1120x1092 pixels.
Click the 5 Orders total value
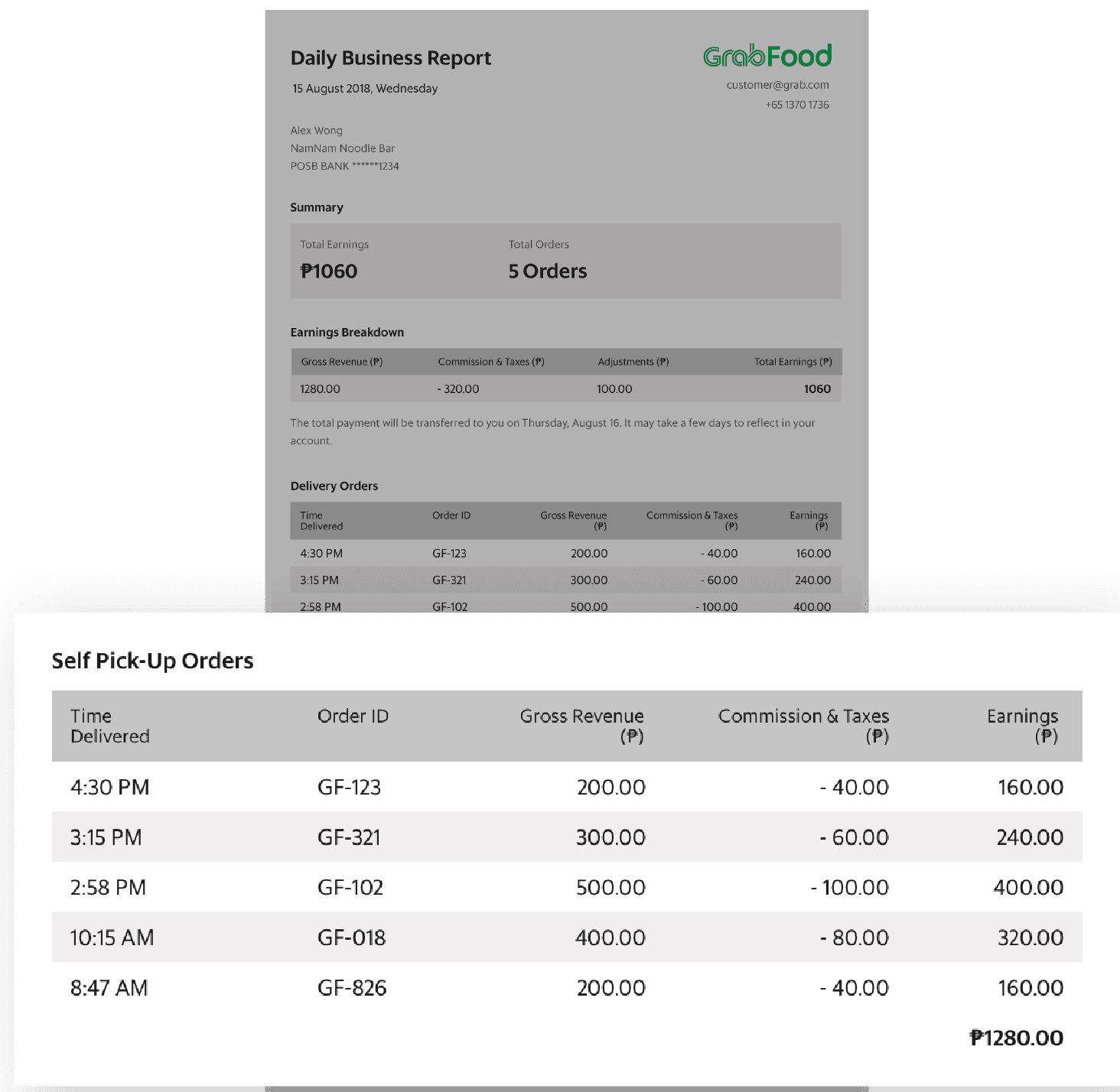(548, 271)
